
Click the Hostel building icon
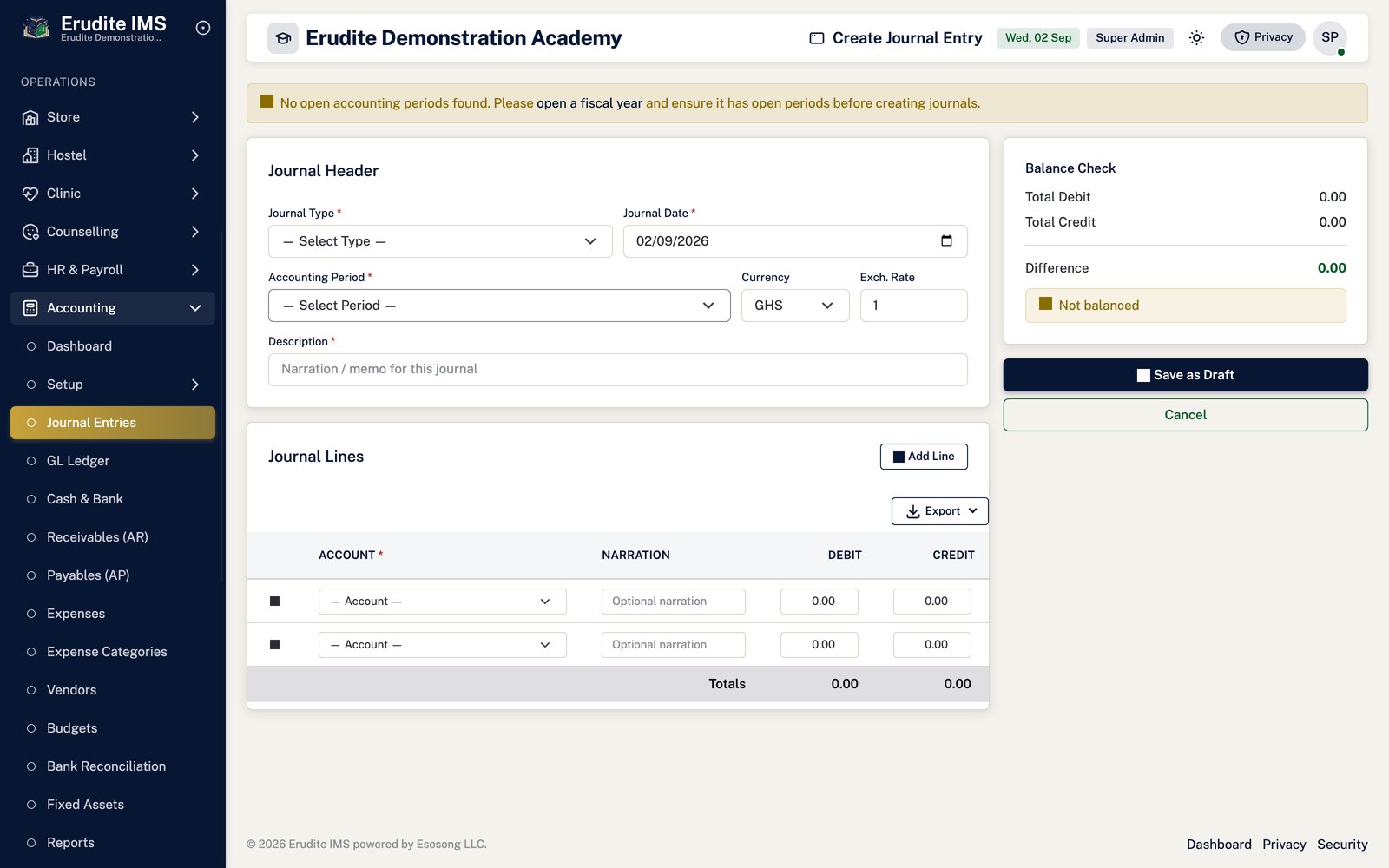point(30,155)
